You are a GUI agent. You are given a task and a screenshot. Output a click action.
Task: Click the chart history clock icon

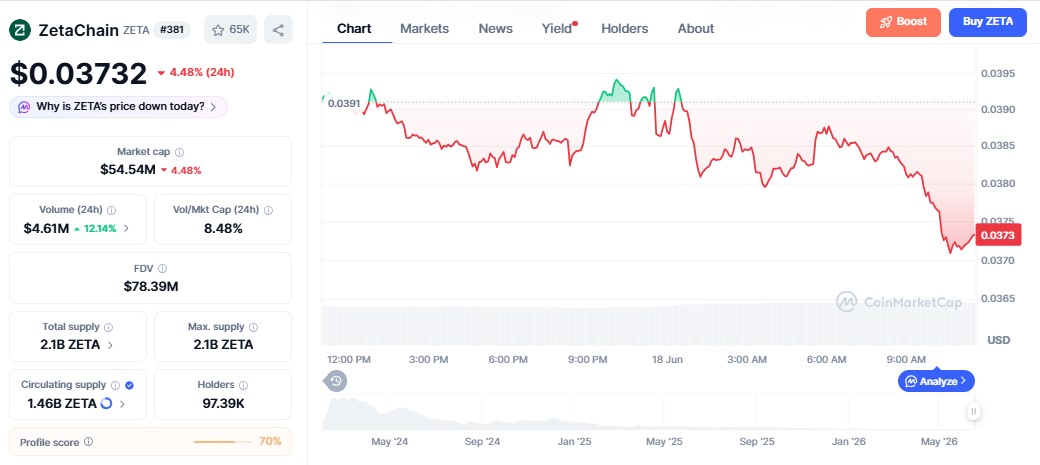336,381
